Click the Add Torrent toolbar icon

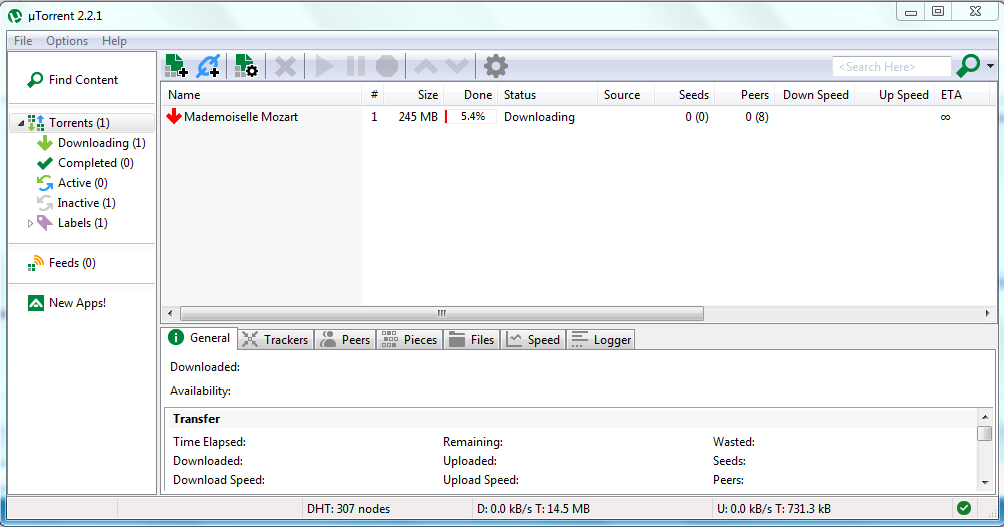point(176,66)
